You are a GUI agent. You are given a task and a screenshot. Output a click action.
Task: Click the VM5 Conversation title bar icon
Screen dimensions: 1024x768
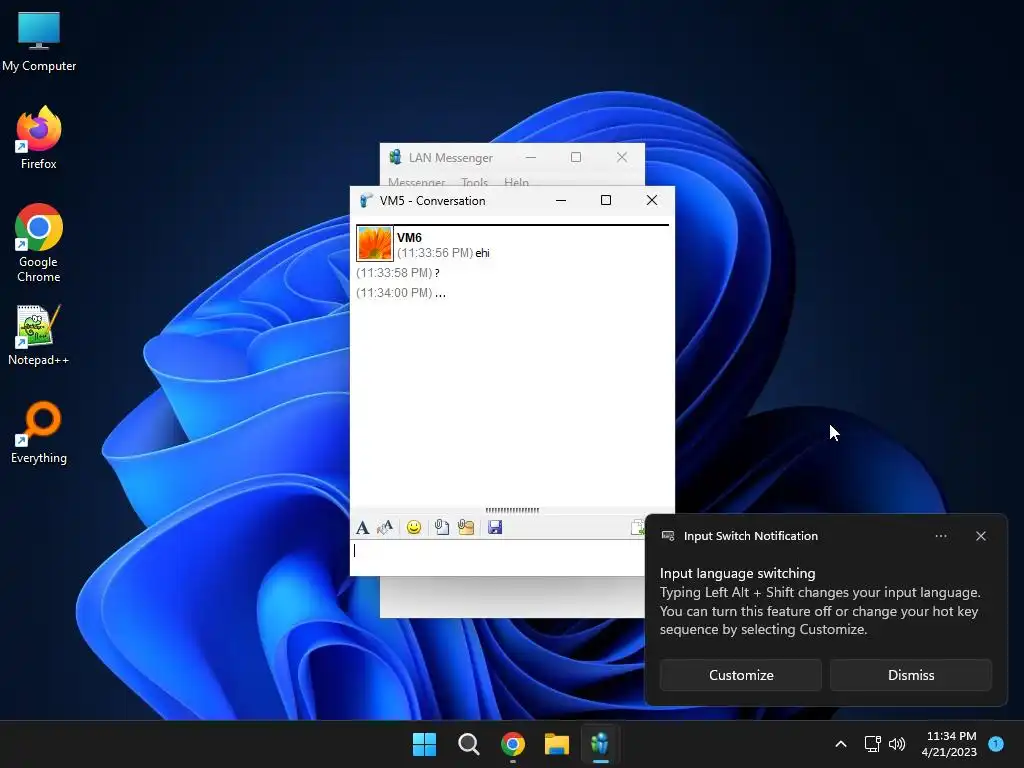tap(366, 200)
